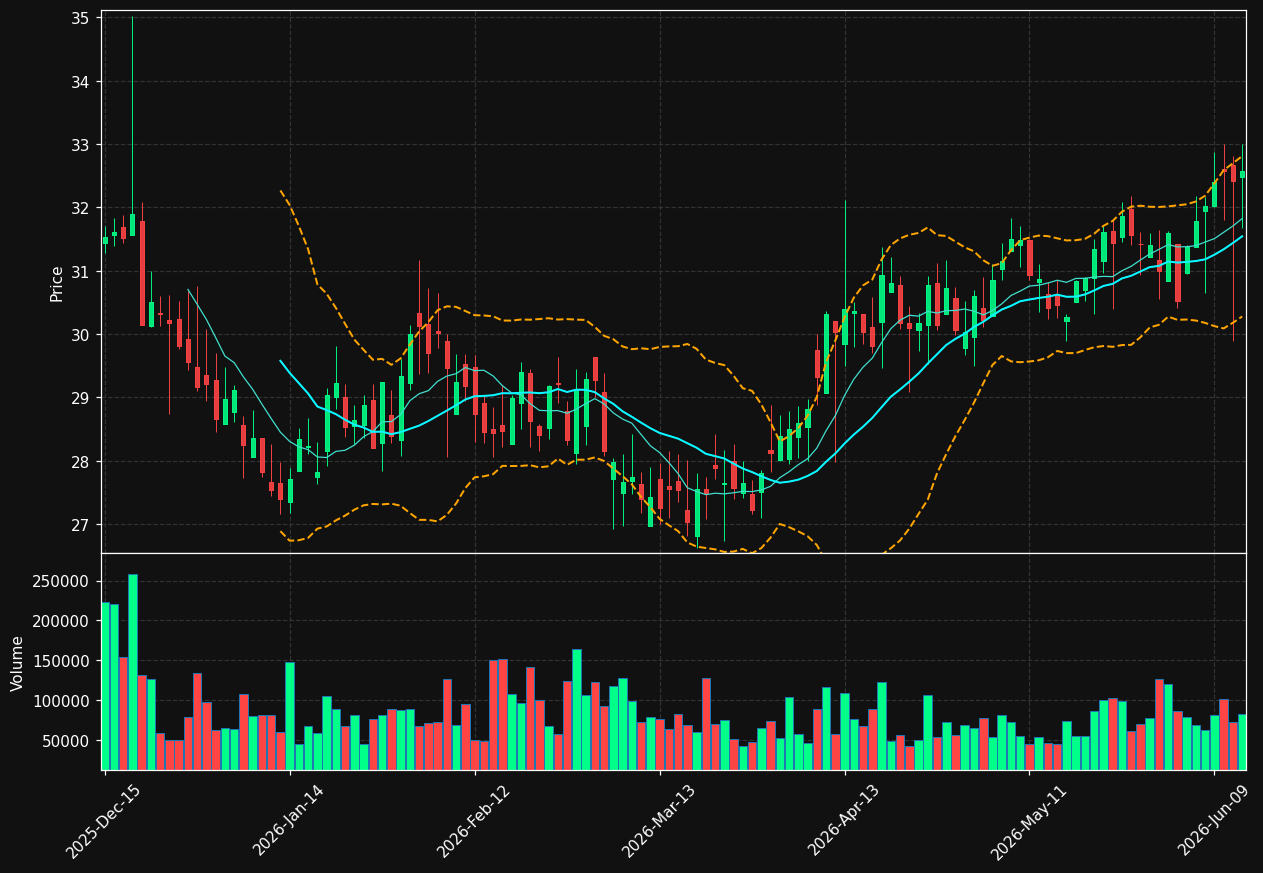Click the 2026-Jan-14 date label
The width and height of the screenshot is (1263, 873).
pos(289,821)
